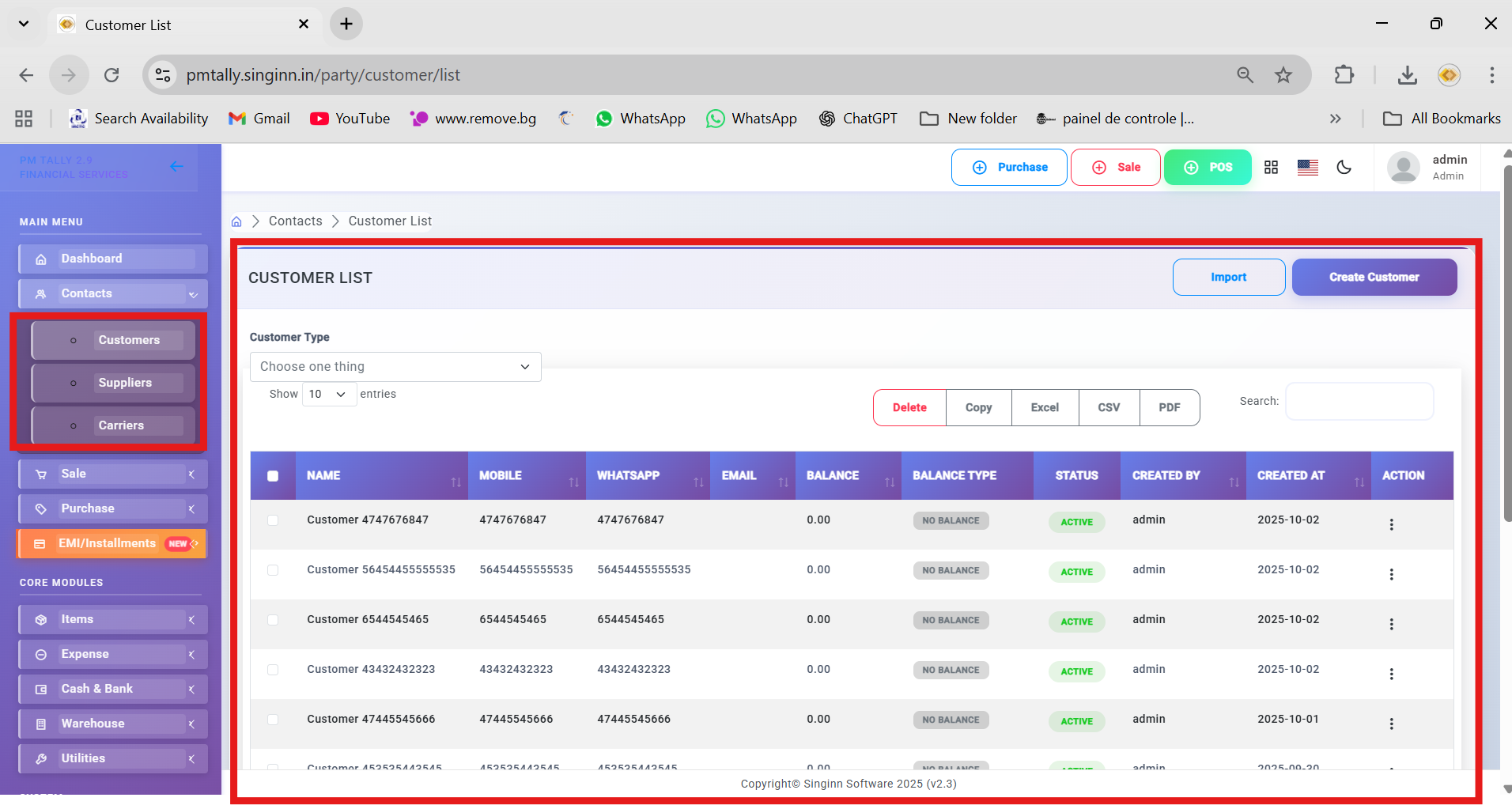
Task: Check the select-all checkbox in table header
Action: 273,476
